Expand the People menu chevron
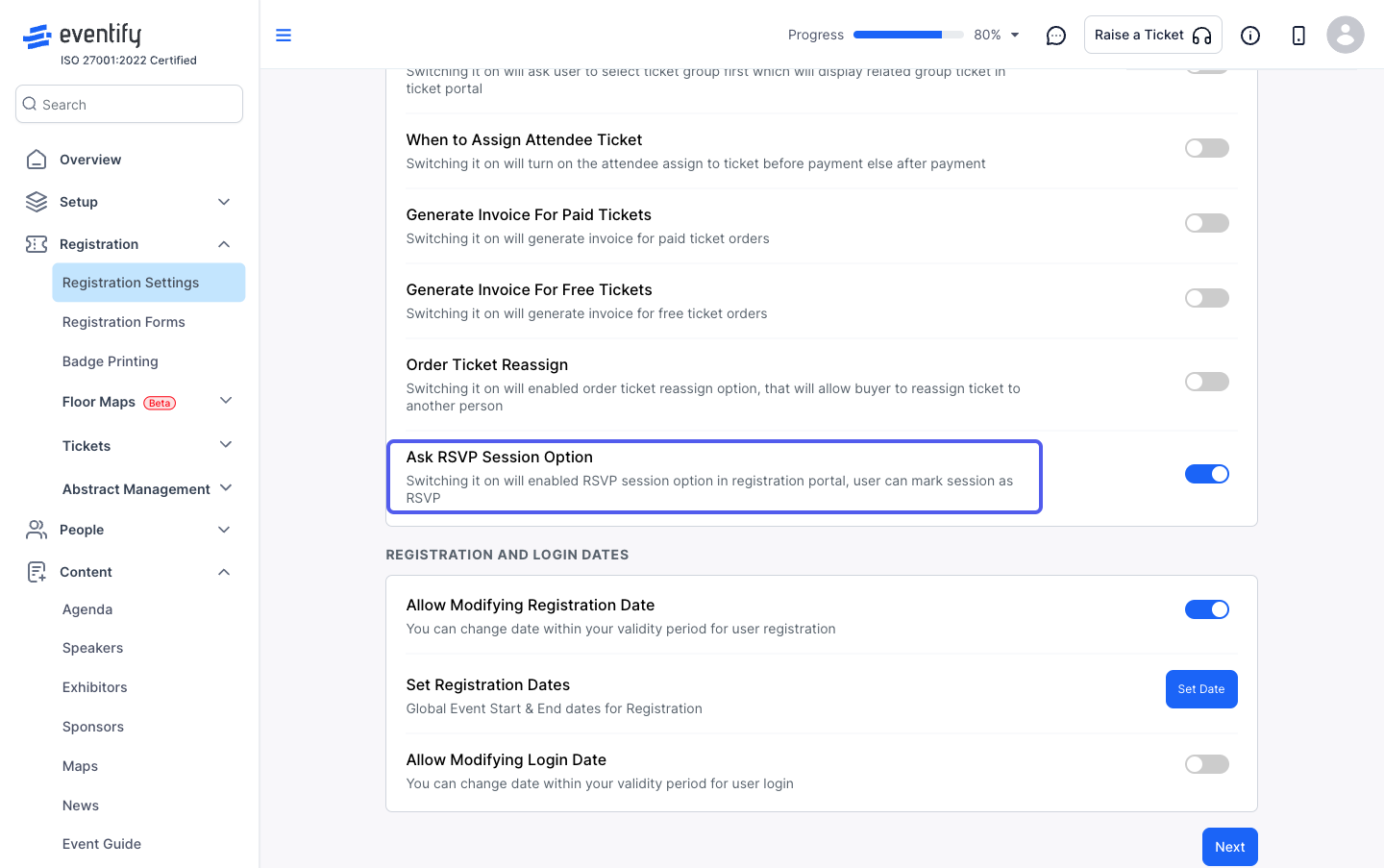Screen dimensions: 1384x868 [x=224, y=530]
